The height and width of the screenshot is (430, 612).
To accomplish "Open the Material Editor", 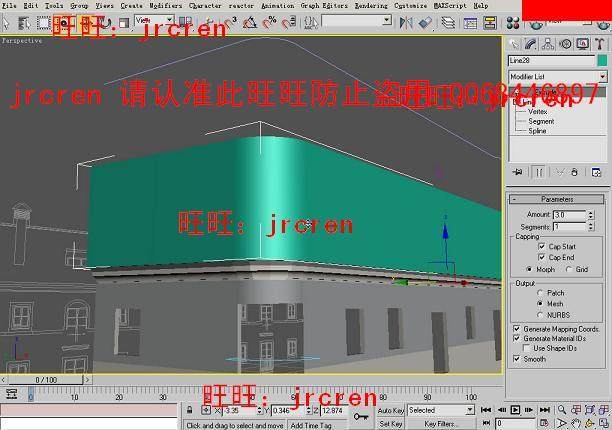I will coord(513,23).
